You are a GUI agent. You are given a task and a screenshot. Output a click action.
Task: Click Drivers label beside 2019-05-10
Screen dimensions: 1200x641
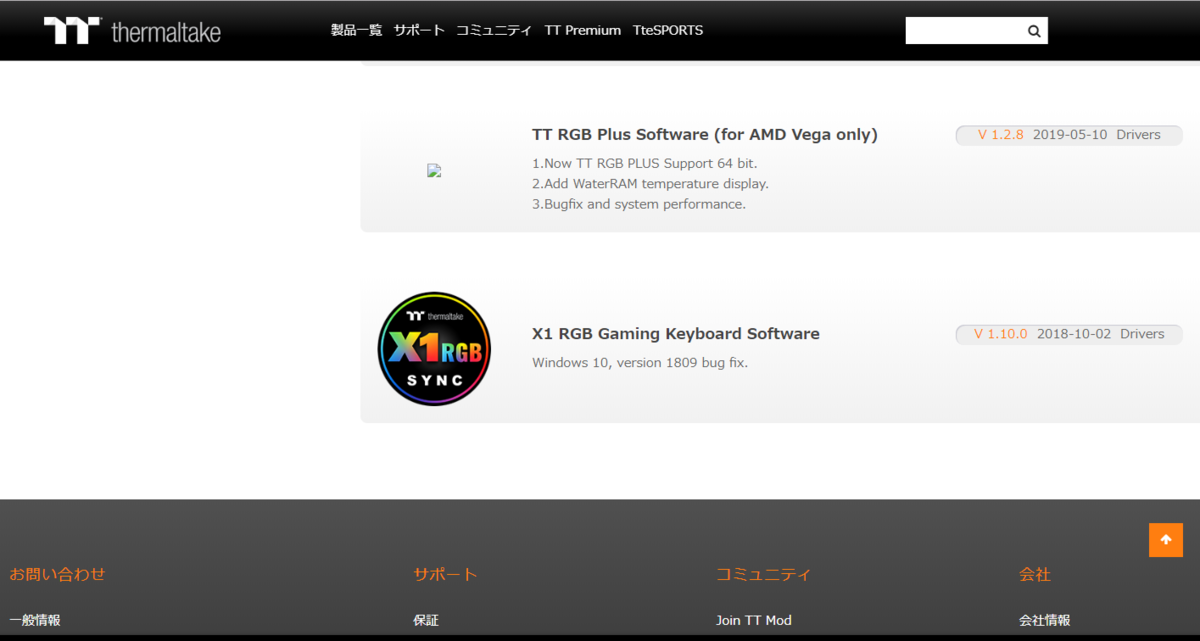(1139, 134)
